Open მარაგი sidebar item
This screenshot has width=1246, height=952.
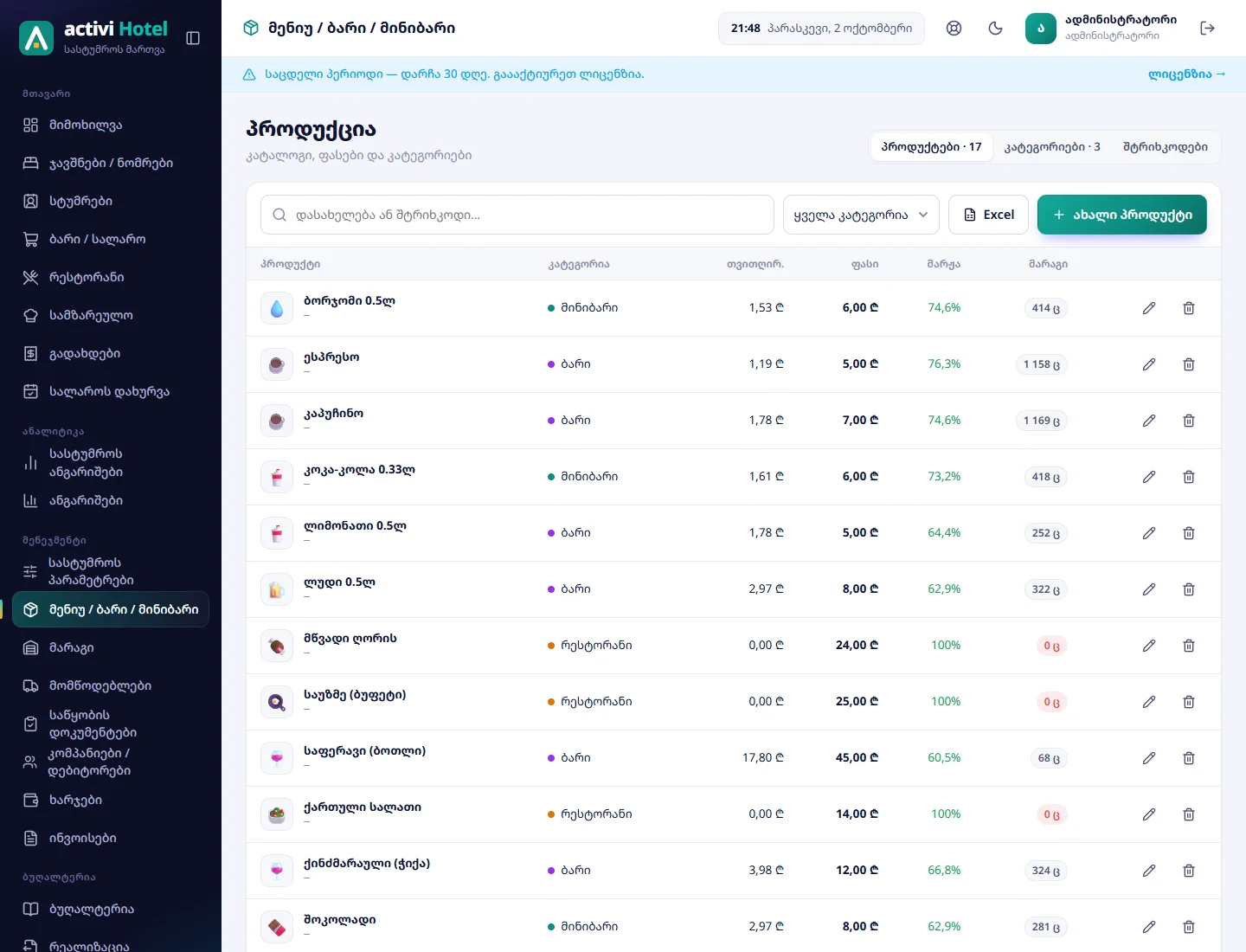pos(111,647)
